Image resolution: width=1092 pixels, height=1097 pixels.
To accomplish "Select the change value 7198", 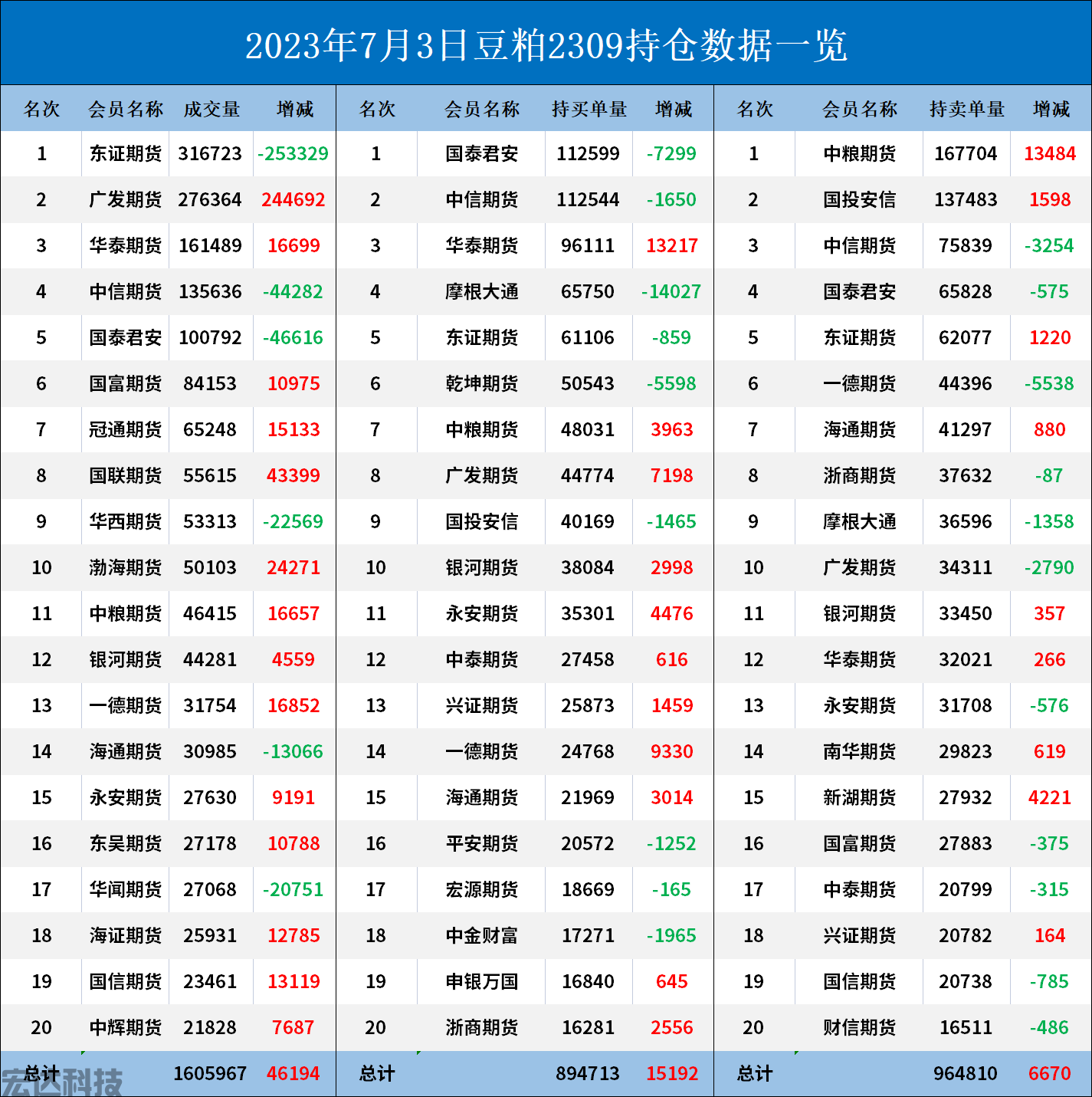I will 672,475.
